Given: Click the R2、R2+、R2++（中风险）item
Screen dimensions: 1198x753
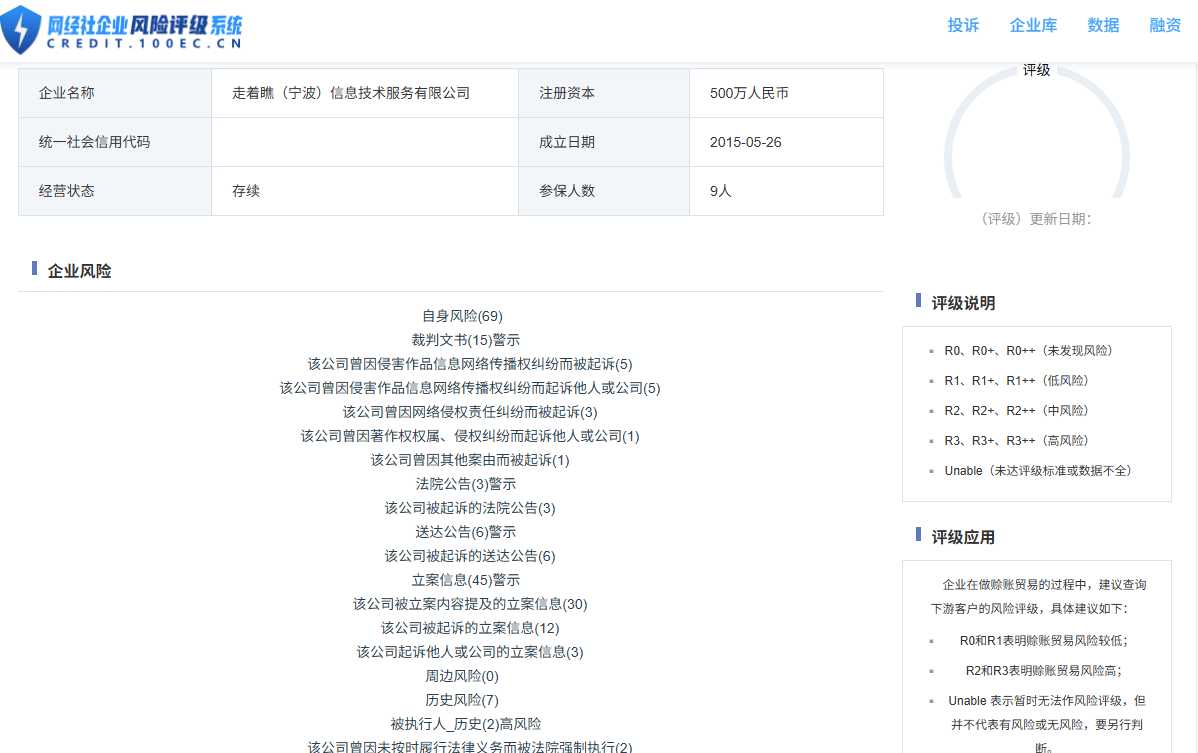Looking at the screenshot, I should pyautogui.click(x=1016, y=411).
